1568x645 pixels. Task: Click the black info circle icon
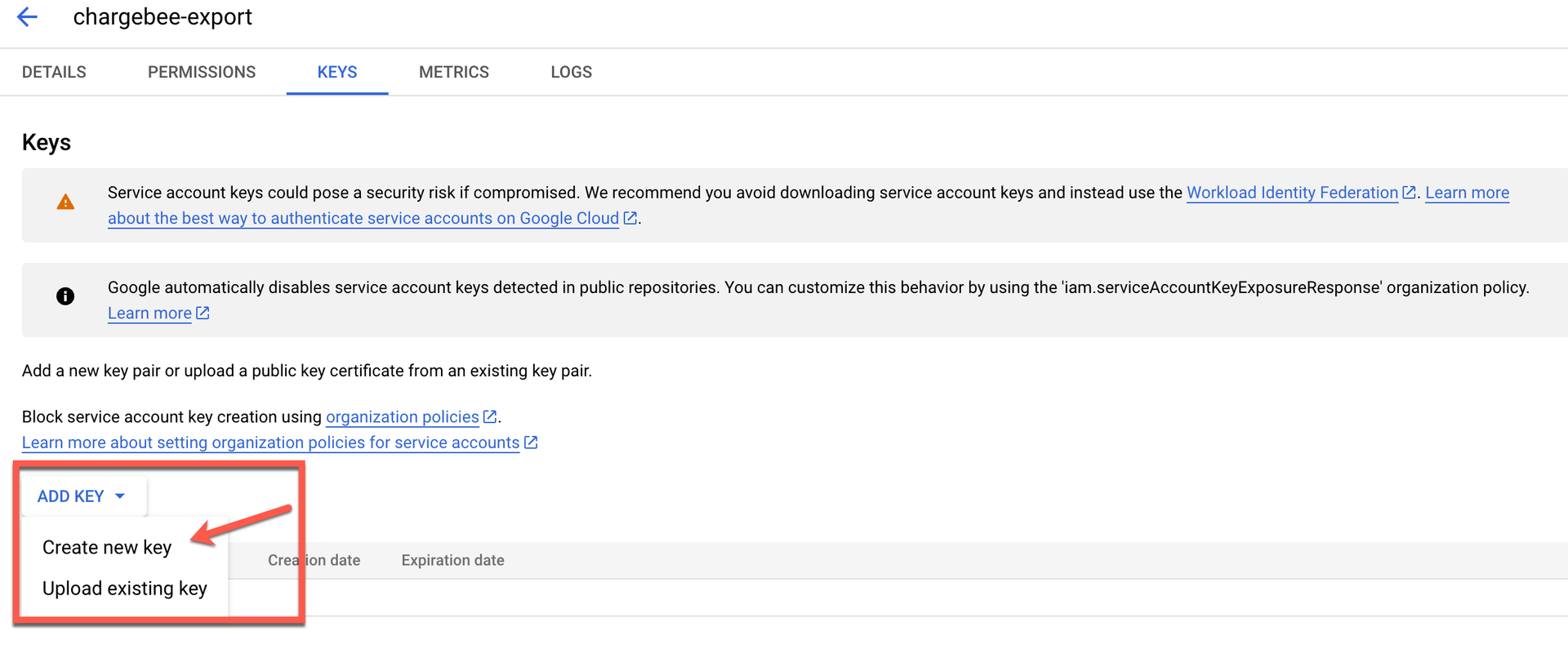tap(65, 296)
